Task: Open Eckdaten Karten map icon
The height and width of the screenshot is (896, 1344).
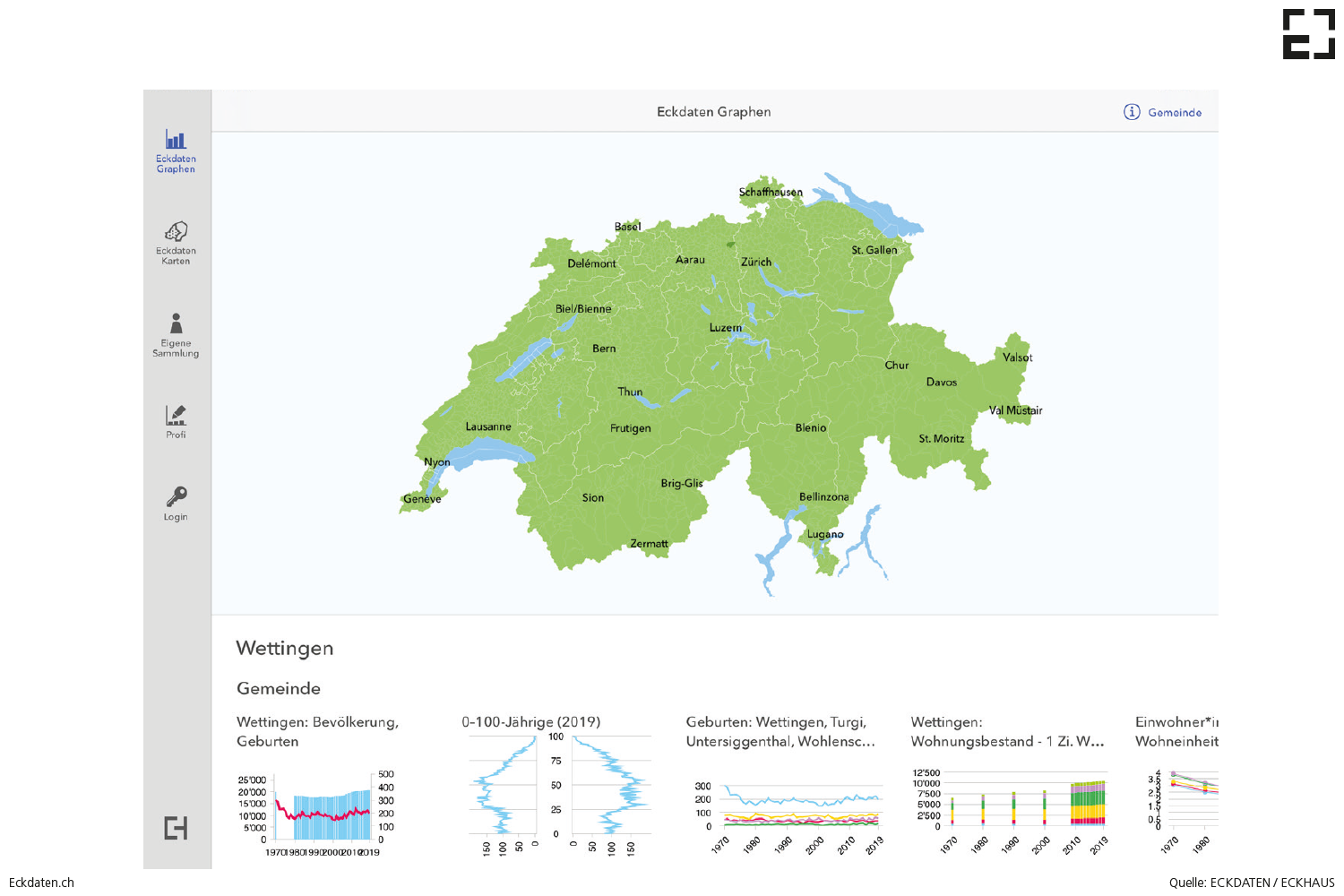Action: [x=176, y=232]
